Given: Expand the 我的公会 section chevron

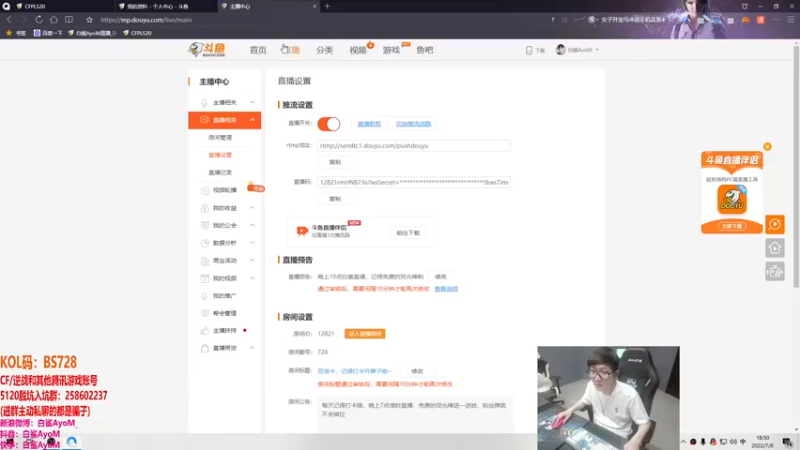Looking at the screenshot, I should [252, 226].
